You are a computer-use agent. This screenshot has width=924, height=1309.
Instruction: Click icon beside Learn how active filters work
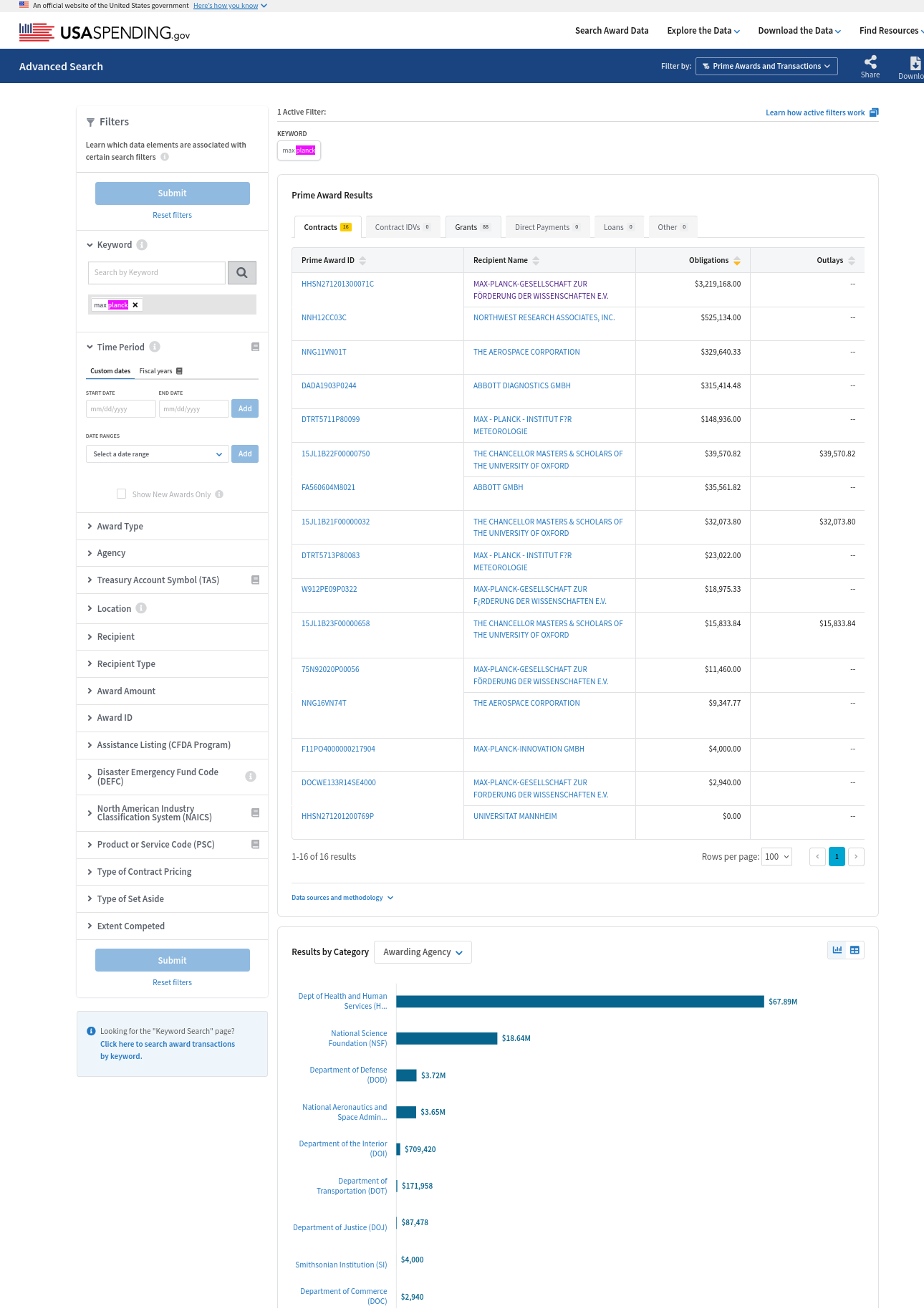tap(874, 112)
